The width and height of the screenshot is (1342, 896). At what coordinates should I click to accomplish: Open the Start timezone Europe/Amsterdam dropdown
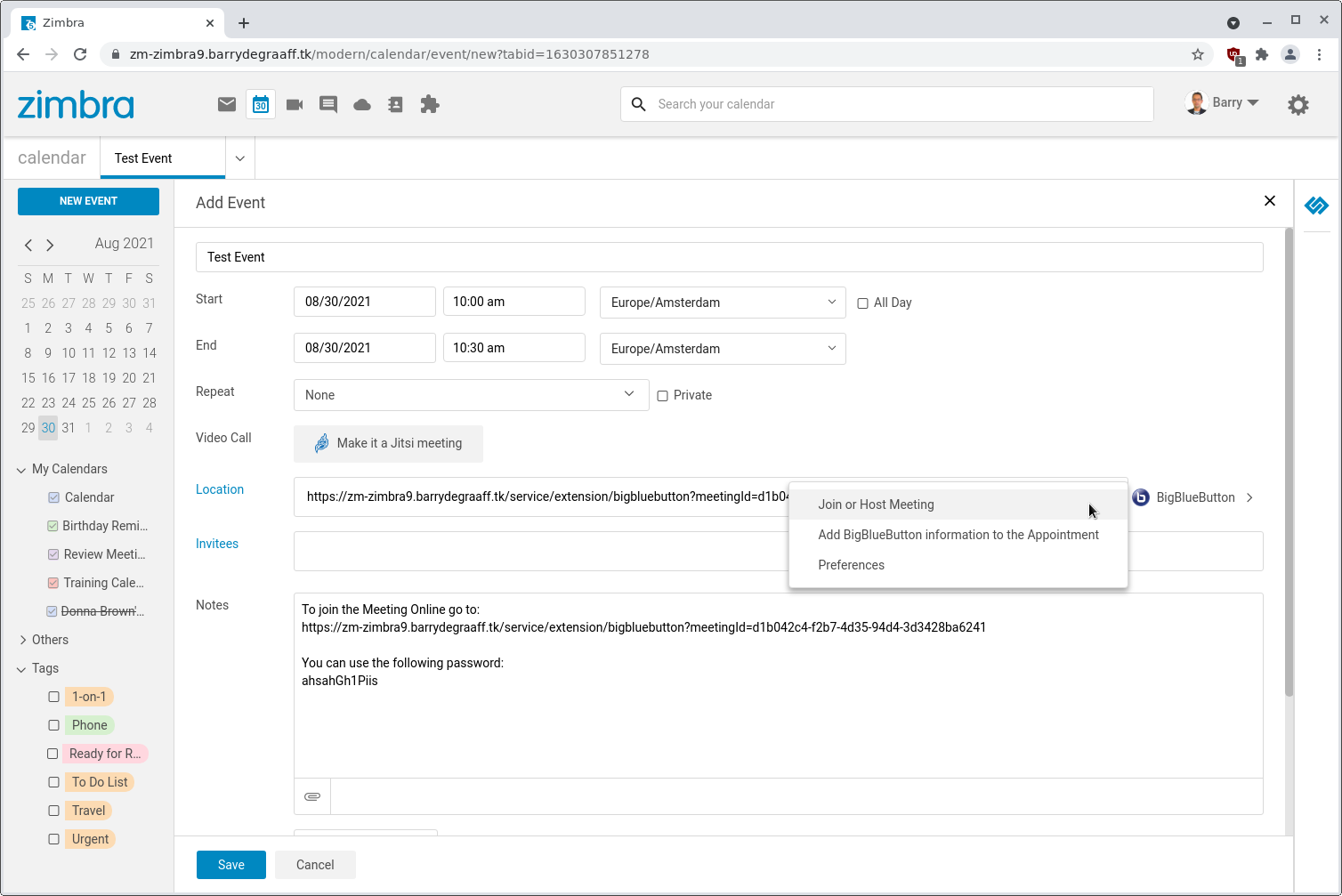[723, 303]
